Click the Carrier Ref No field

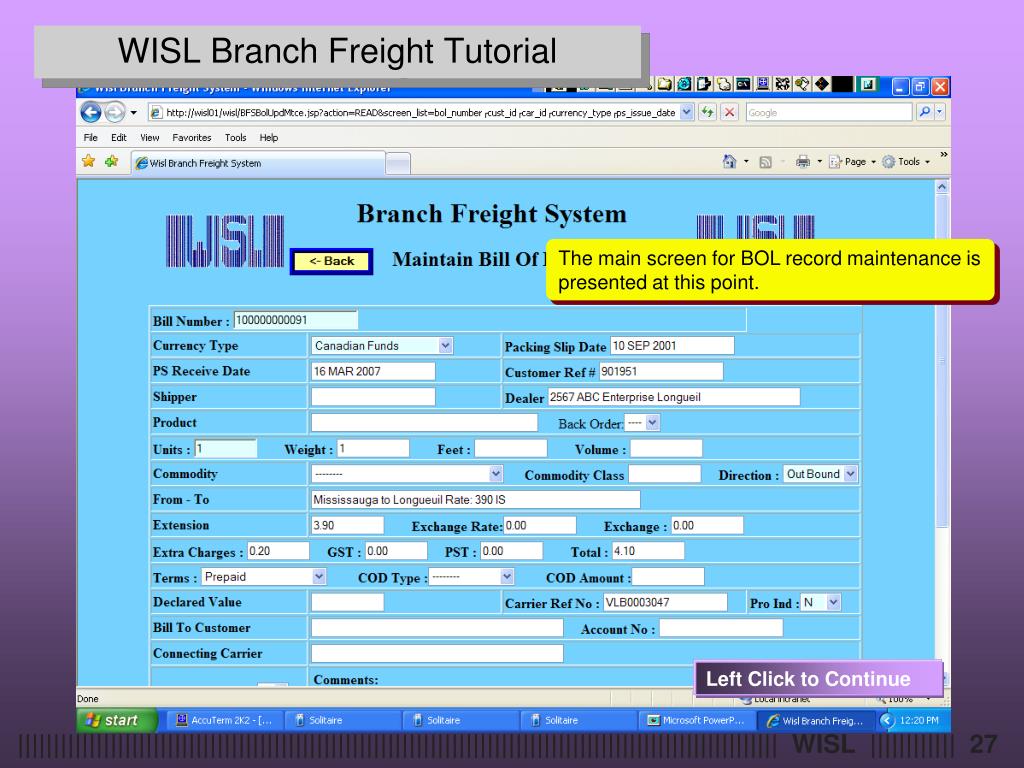[665, 603]
